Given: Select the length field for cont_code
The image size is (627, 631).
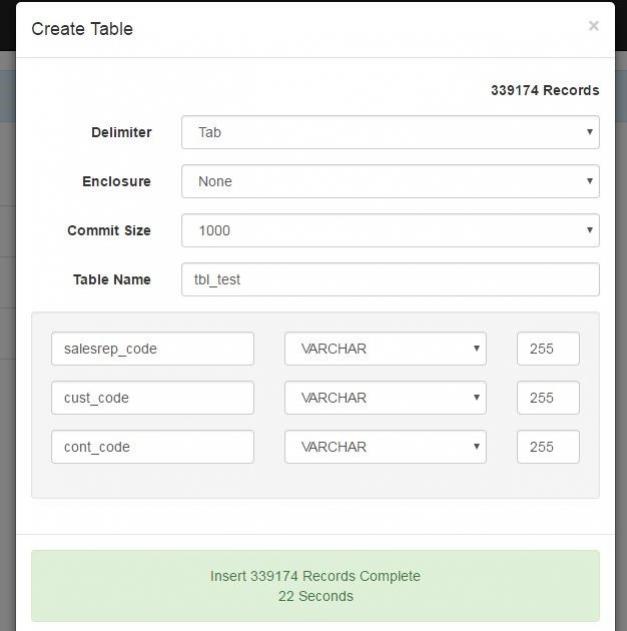Looking at the screenshot, I should coord(547,447).
